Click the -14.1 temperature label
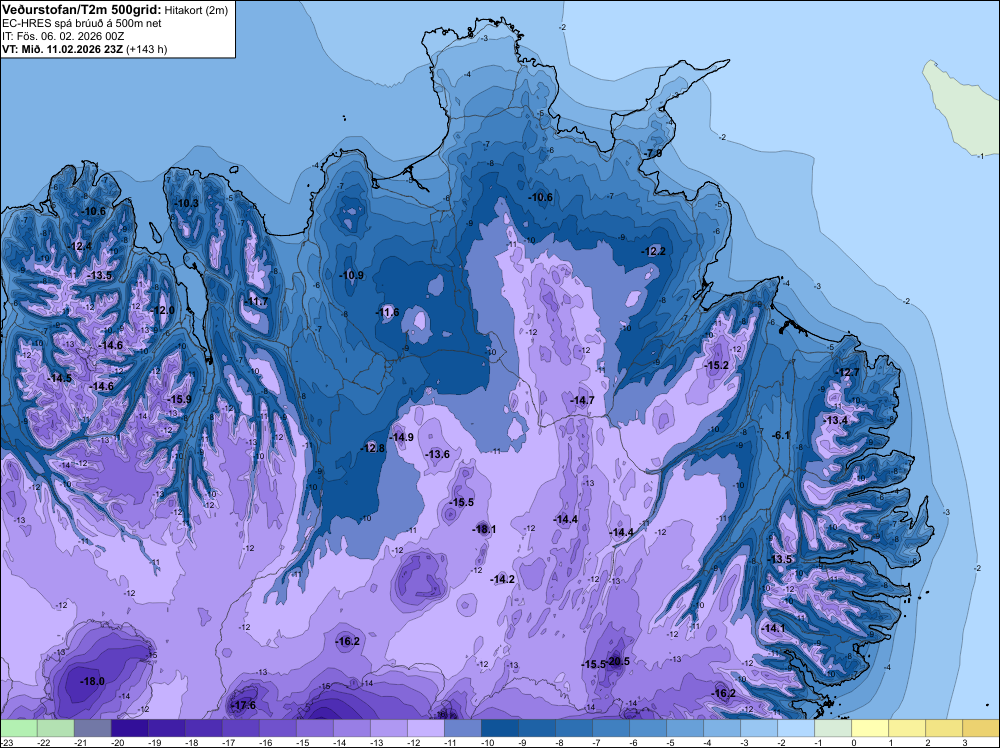The image size is (1000, 748). pos(774,628)
